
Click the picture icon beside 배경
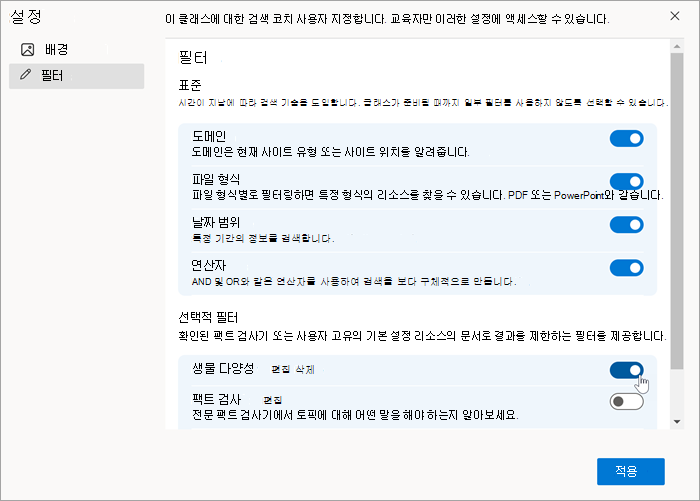(28, 50)
